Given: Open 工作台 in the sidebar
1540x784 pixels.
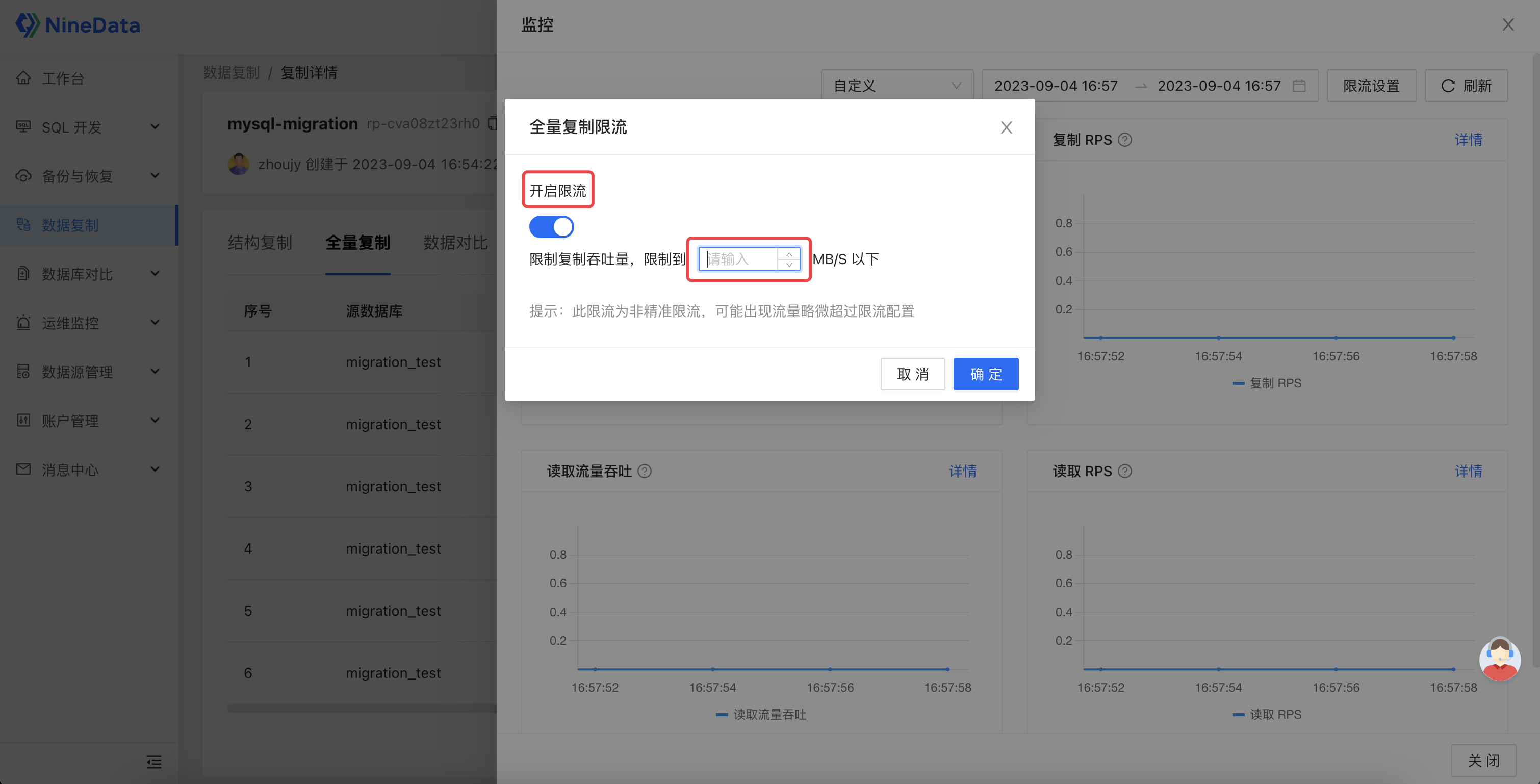Looking at the screenshot, I should coord(63,79).
